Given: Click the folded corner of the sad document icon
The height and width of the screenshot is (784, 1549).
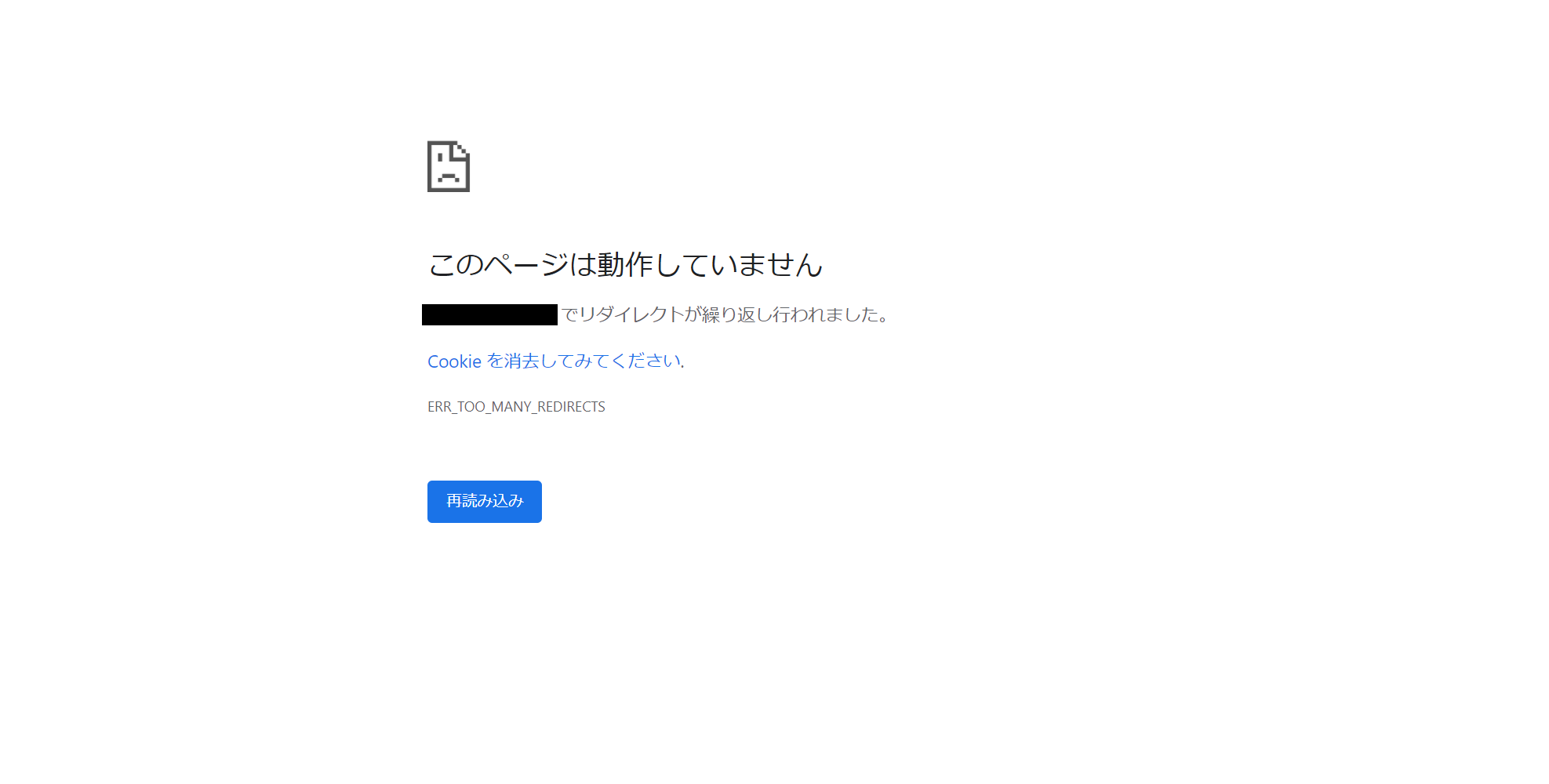Looking at the screenshot, I should pyautogui.click(x=463, y=149).
